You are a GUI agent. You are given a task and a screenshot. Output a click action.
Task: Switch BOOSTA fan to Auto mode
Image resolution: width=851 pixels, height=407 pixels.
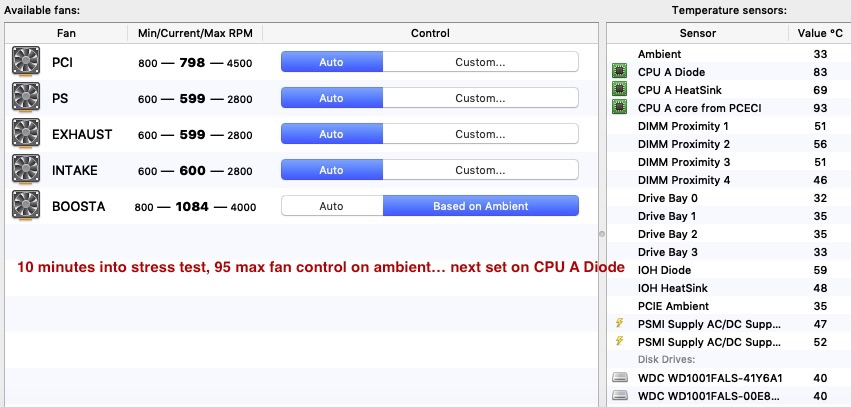331,206
